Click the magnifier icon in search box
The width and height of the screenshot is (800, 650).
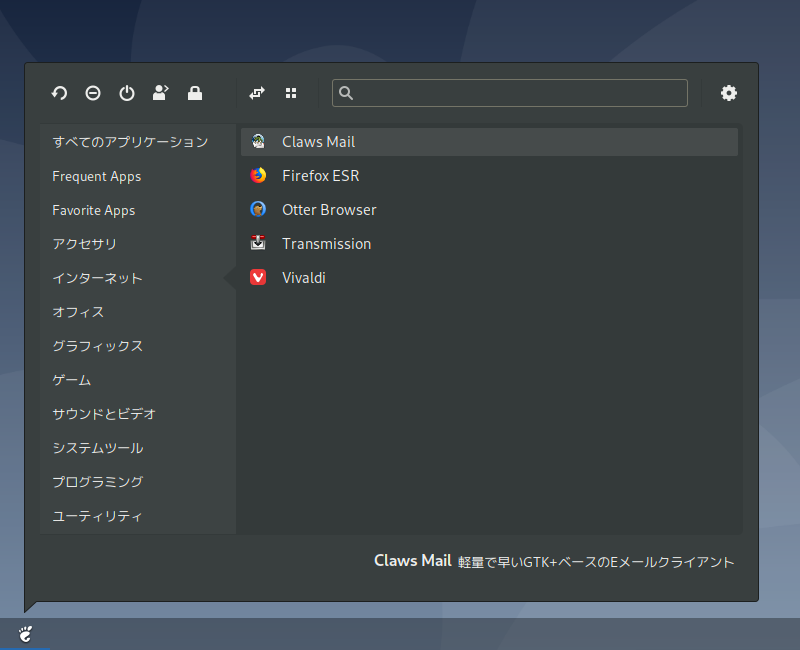pos(345,93)
